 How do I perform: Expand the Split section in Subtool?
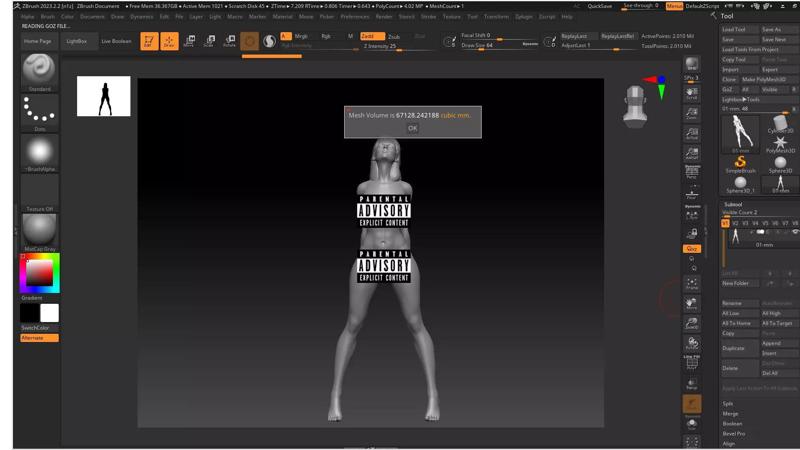(728, 403)
